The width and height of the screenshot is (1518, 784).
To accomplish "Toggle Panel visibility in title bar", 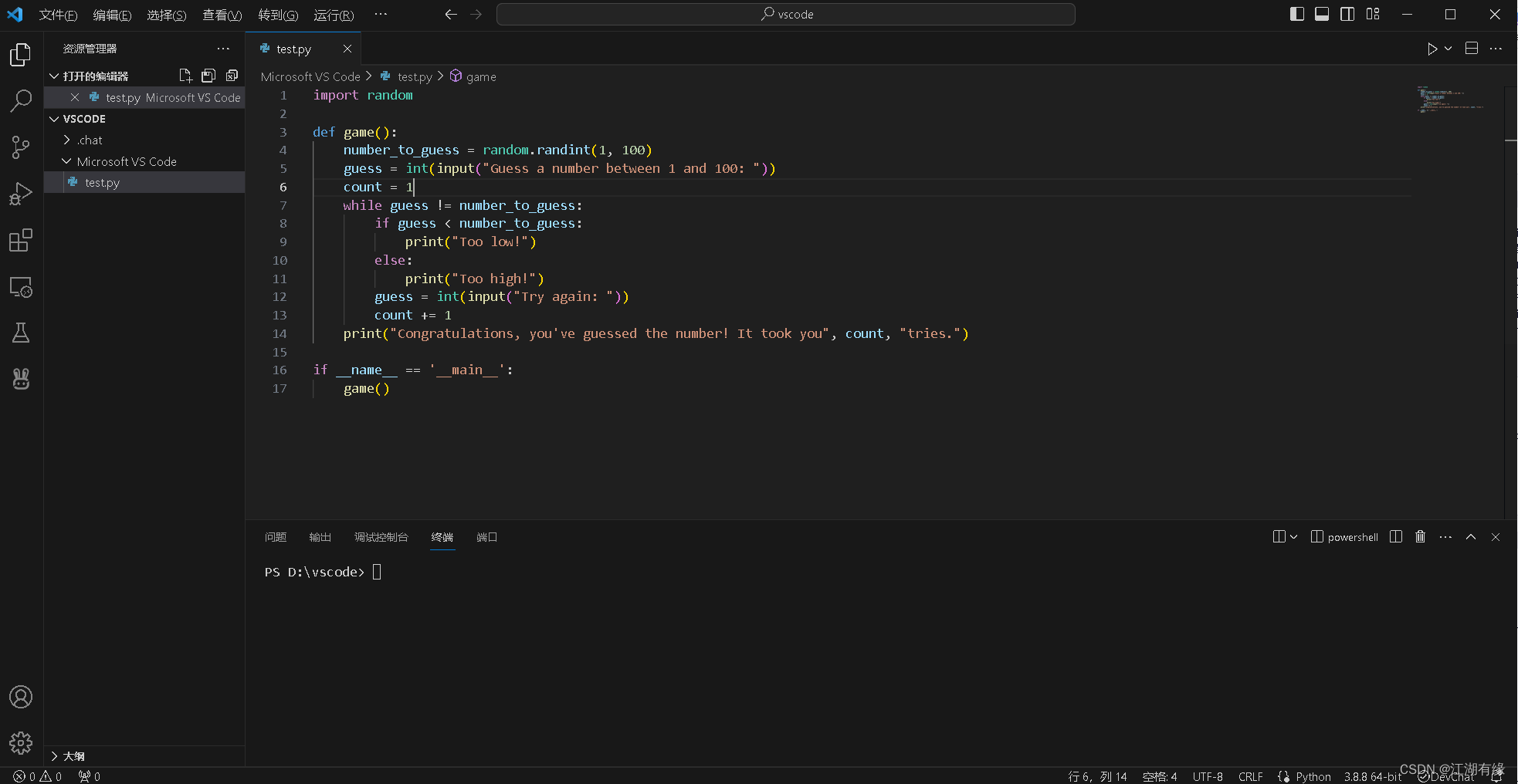I will [1322, 14].
